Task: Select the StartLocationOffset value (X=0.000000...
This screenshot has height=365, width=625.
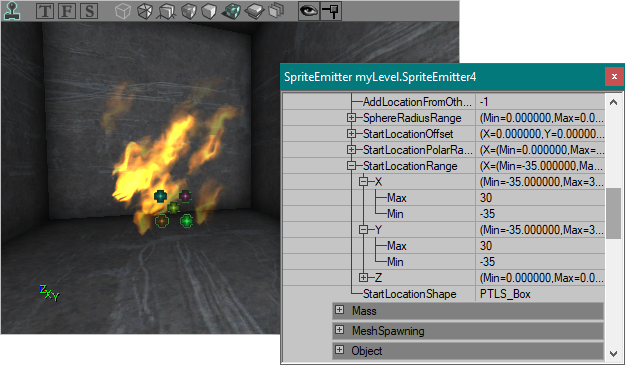Action: coord(540,133)
